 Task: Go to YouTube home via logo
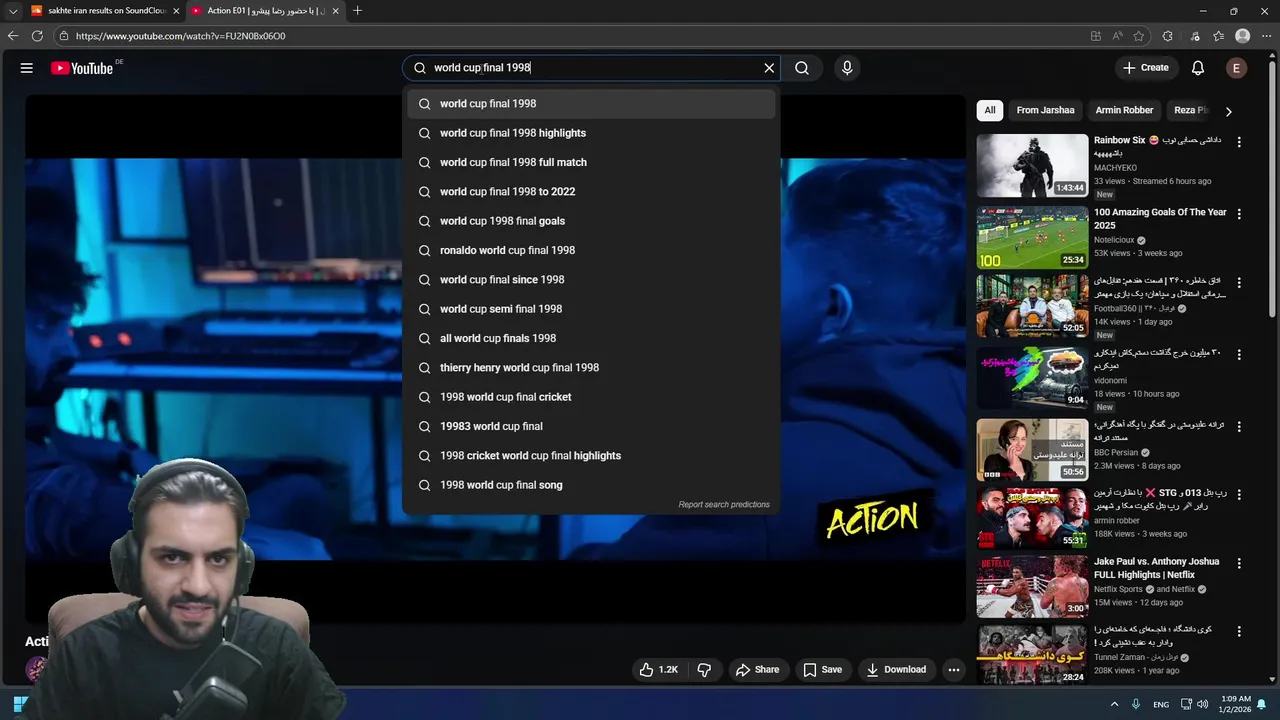pos(82,68)
